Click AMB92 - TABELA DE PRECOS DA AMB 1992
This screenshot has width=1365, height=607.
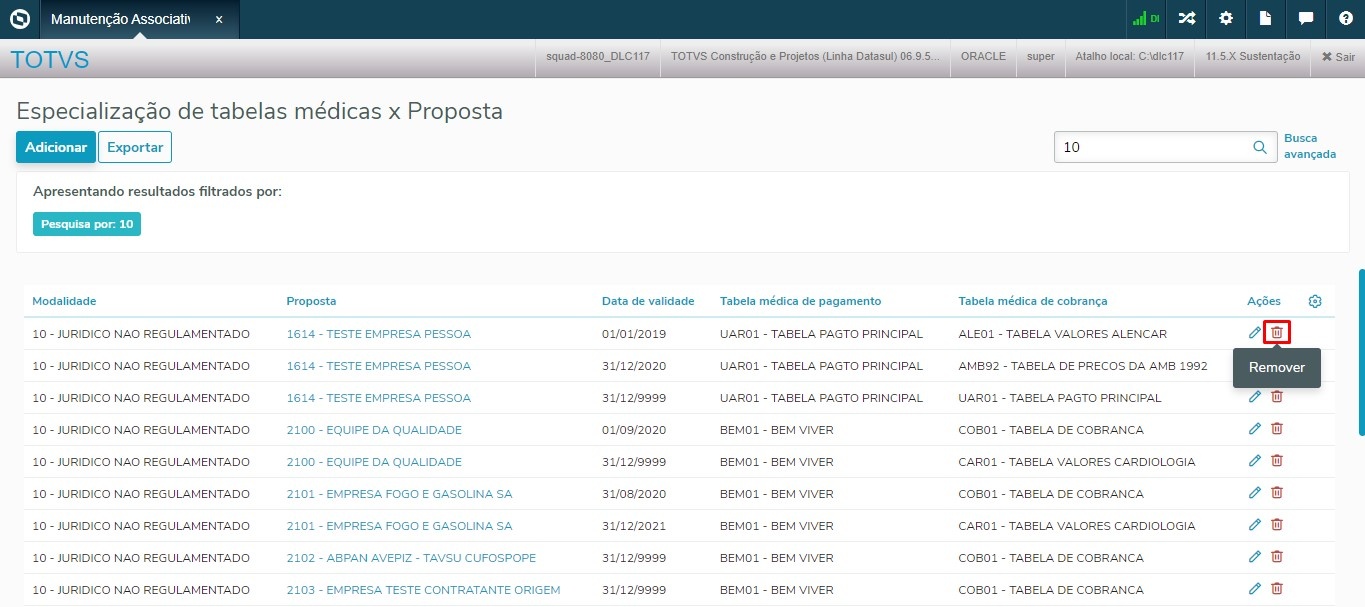pos(1083,366)
